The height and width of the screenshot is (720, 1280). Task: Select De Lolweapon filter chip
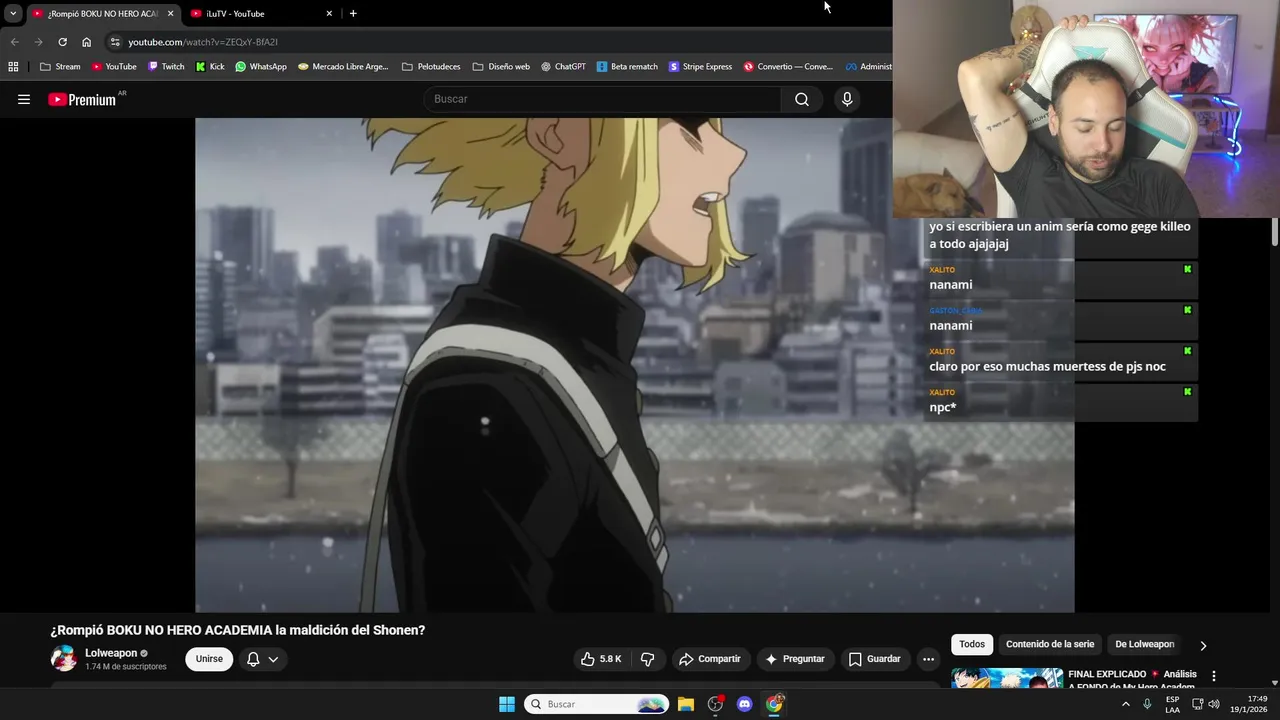(1145, 644)
